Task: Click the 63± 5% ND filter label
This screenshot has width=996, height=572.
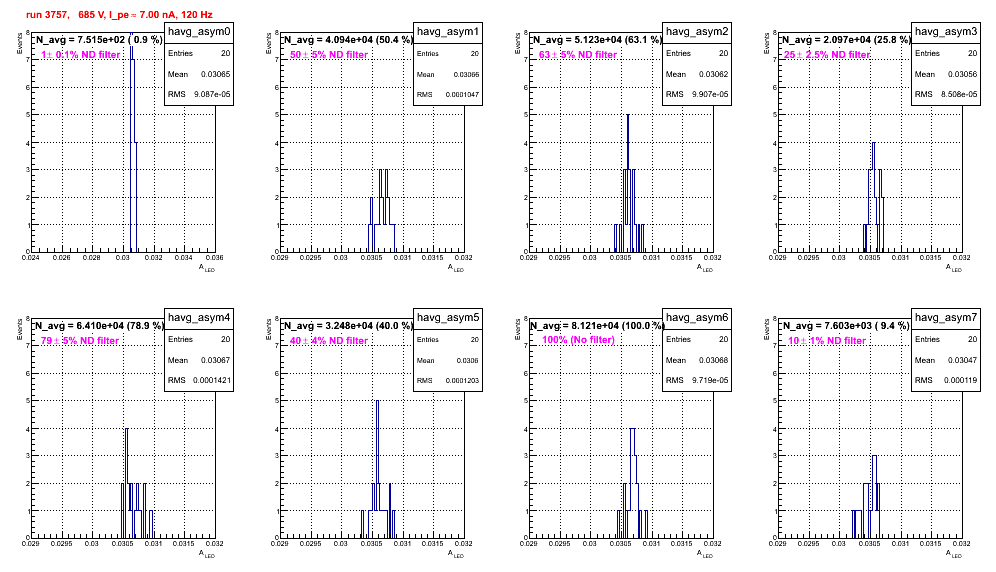Action: pos(578,55)
